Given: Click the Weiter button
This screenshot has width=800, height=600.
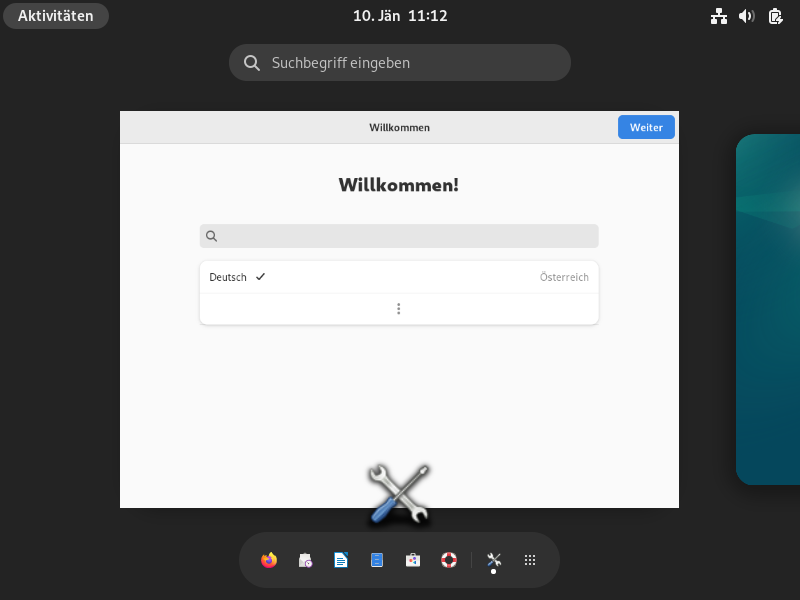Looking at the screenshot, I should (646, 127).
